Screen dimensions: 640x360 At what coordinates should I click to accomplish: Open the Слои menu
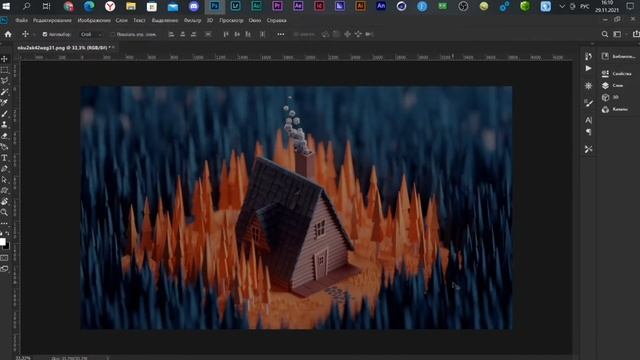121,20
